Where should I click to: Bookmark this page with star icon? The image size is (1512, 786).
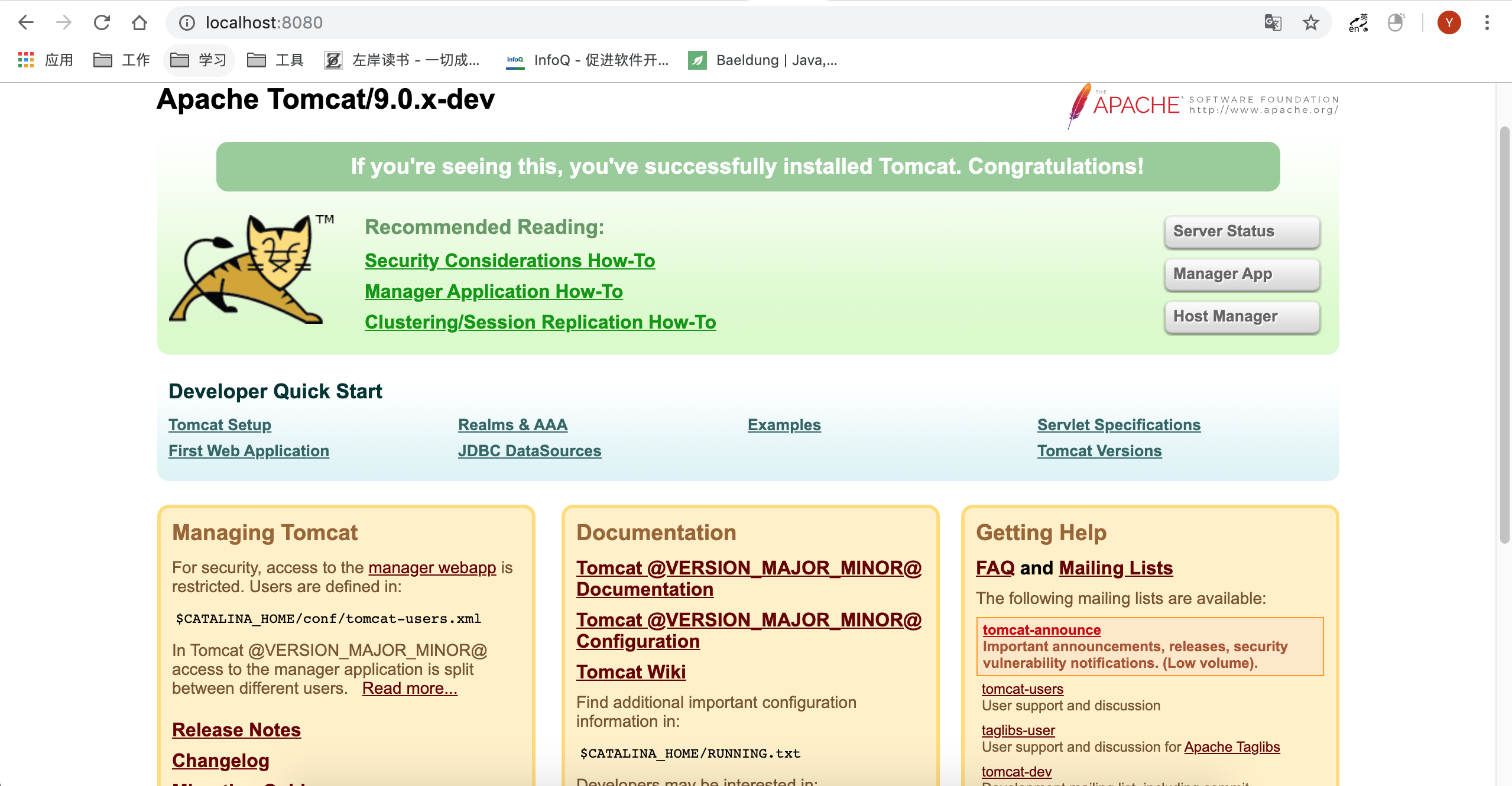(1310, 22)
